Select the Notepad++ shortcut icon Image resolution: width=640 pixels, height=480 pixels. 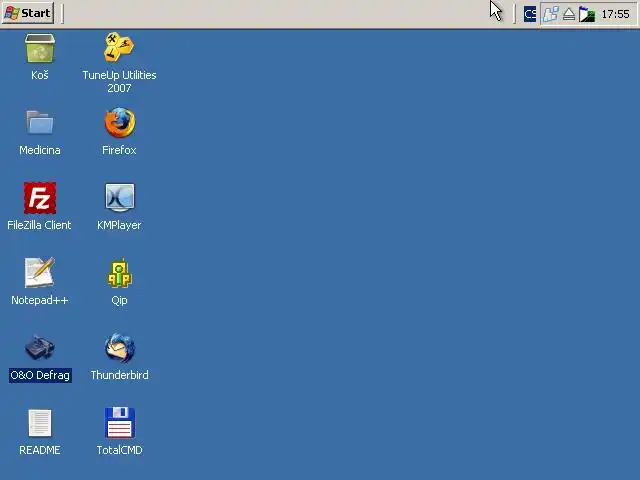[40, 273]
